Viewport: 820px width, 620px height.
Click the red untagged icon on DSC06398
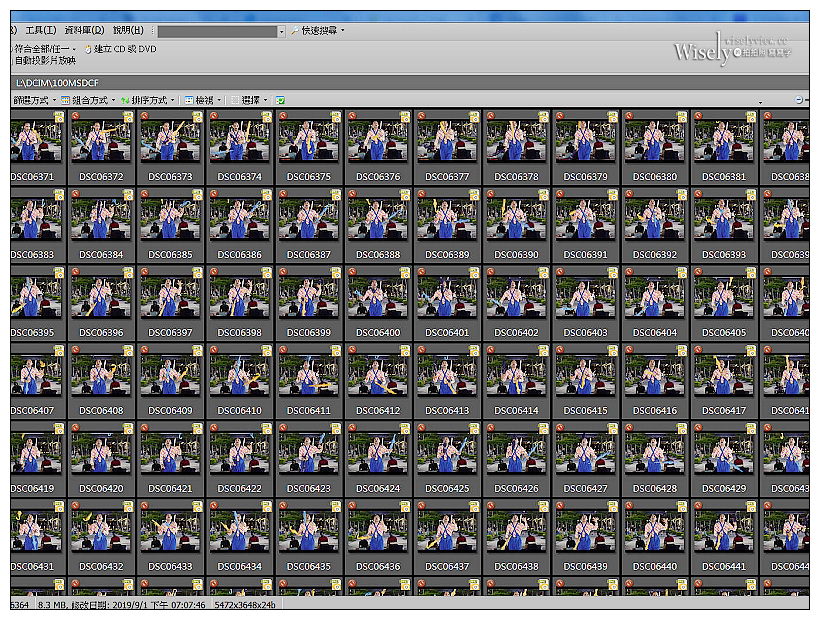point(214,271)
